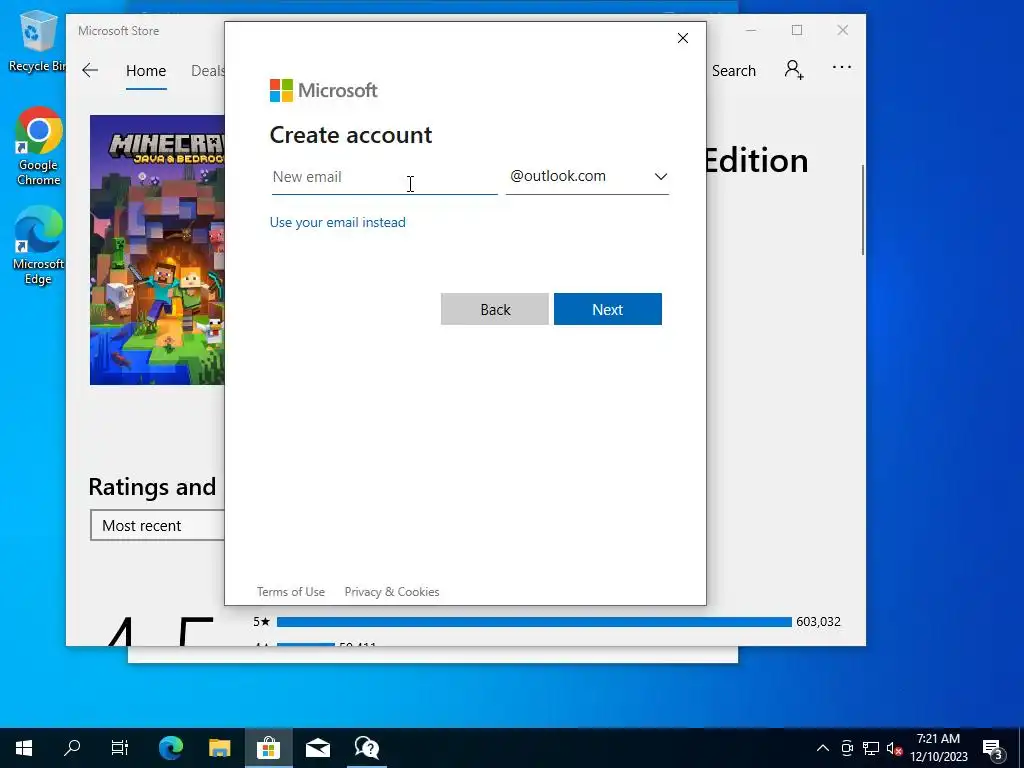Open Task View from the taskbar
This screenshot has width=1024, height=768.
[x=120, y=748]
